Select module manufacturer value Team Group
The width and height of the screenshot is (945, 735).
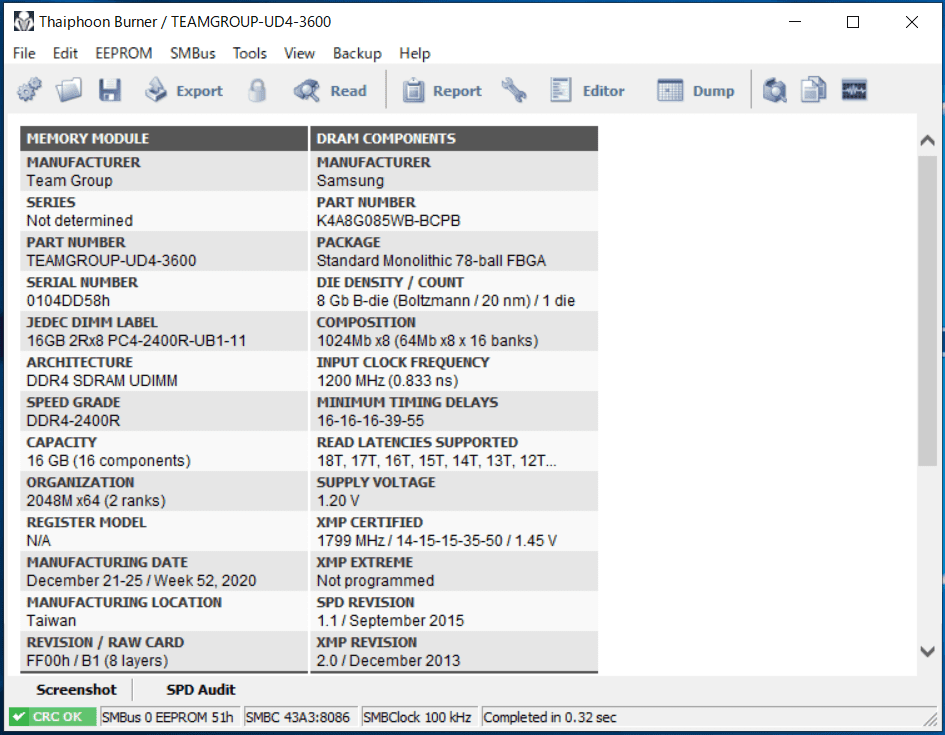coord(69,181)
